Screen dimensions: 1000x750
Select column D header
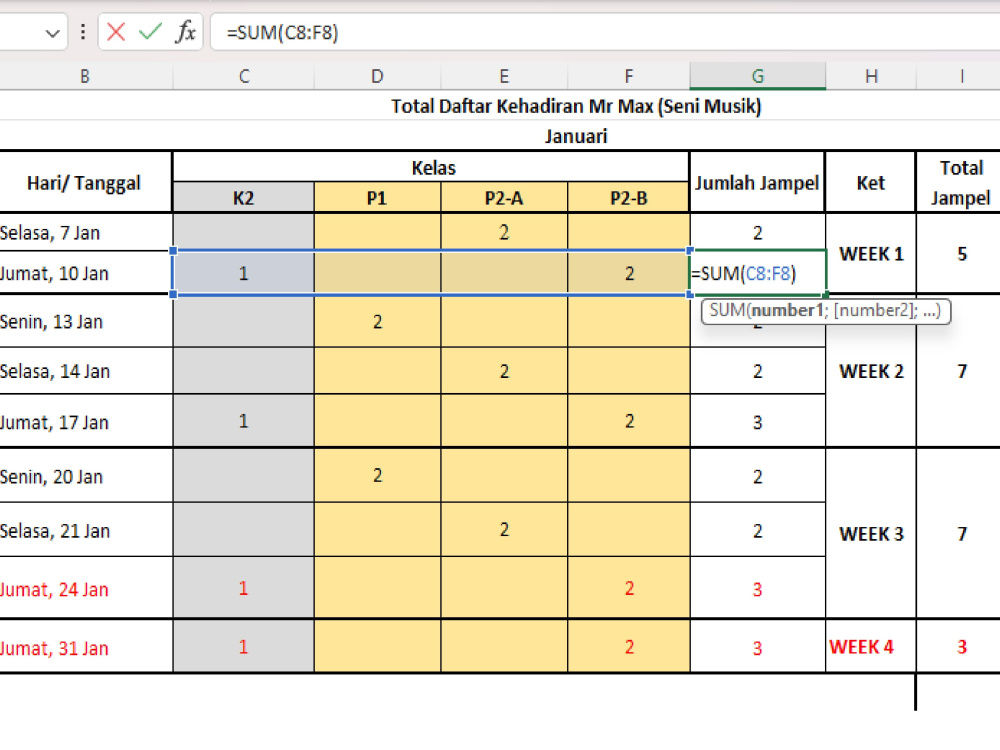377,77
